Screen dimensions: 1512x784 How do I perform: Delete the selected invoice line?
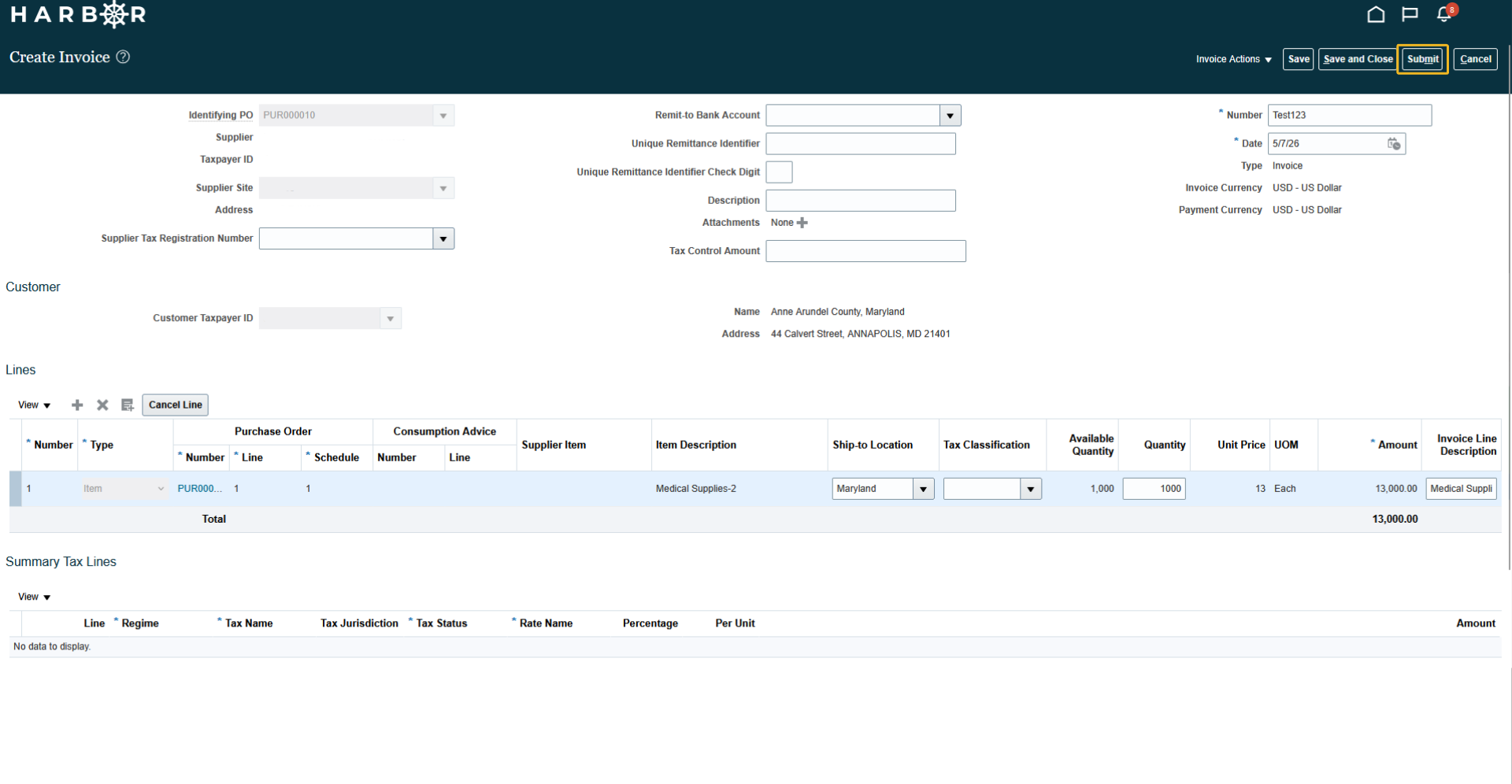(x=102, y=405)
